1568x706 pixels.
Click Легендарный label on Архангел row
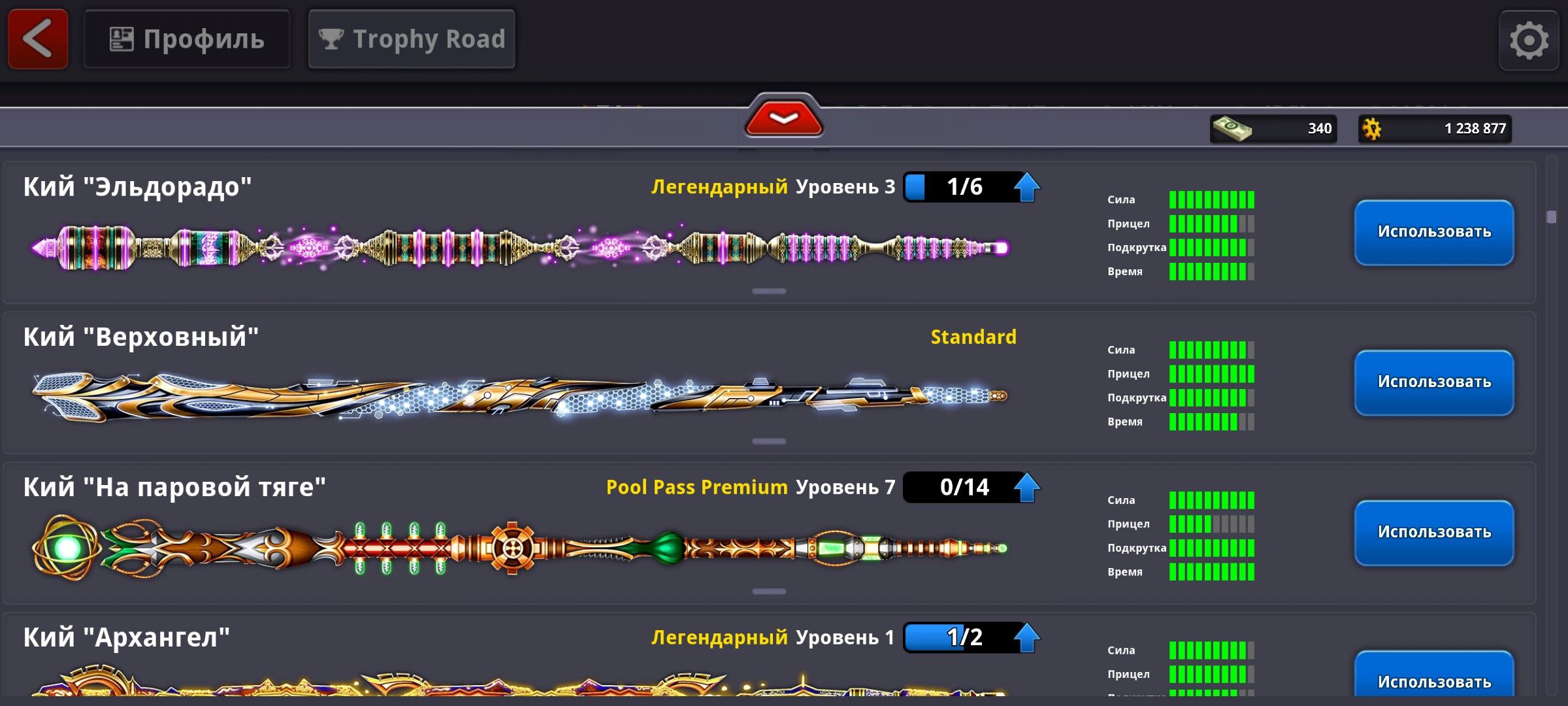tap(719, 639)
